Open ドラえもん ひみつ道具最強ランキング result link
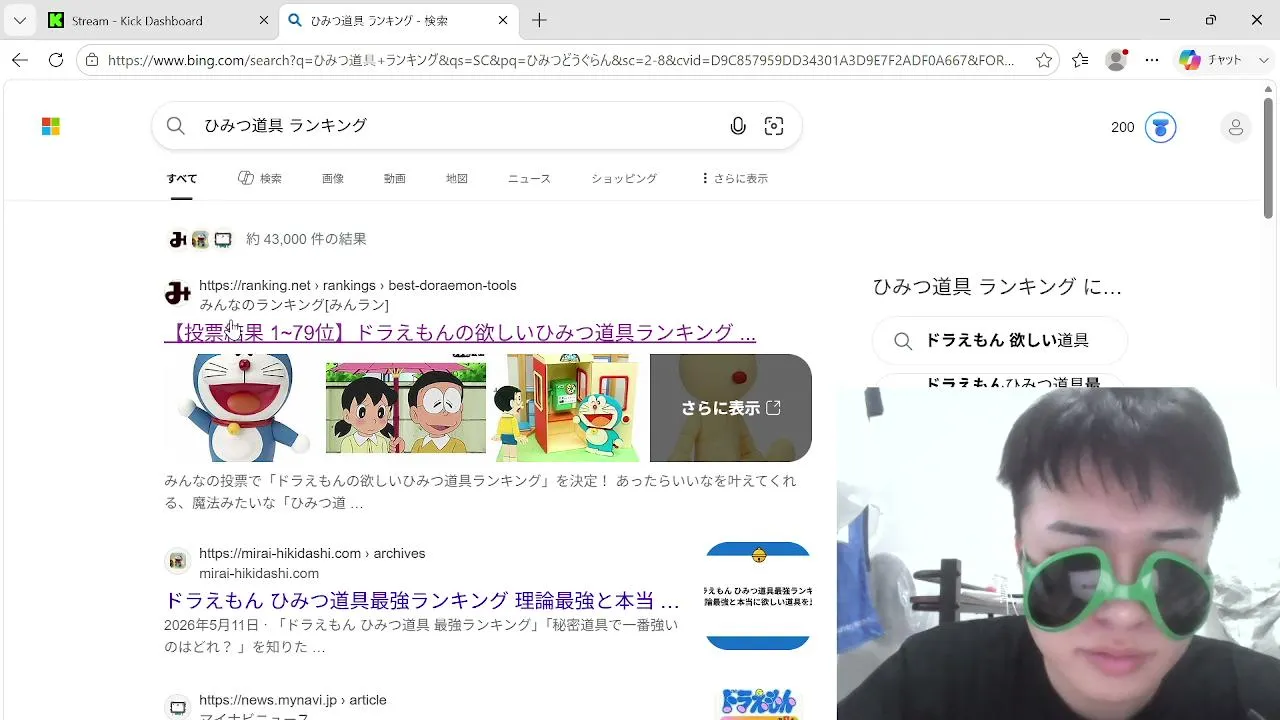The width and height of the screenshot is (1280, 720). (422, 601)
